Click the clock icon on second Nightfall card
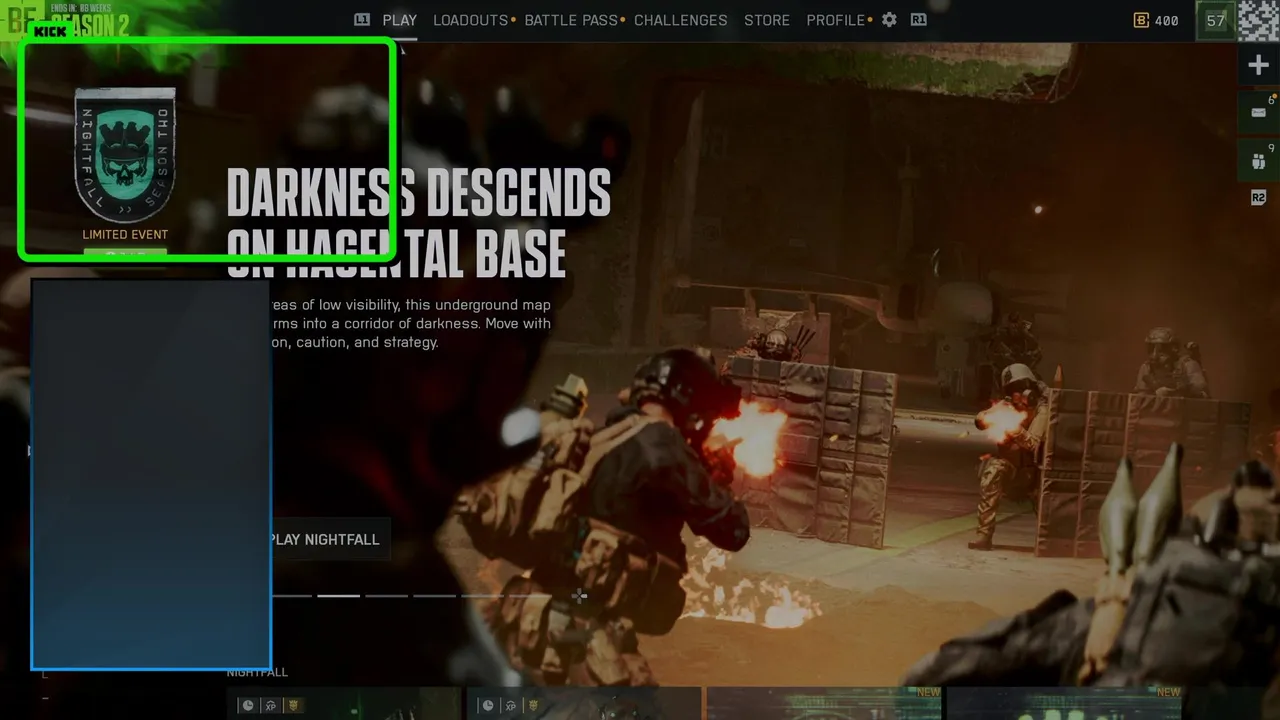This screenshot has height=720, width=1280. (487, 706)
